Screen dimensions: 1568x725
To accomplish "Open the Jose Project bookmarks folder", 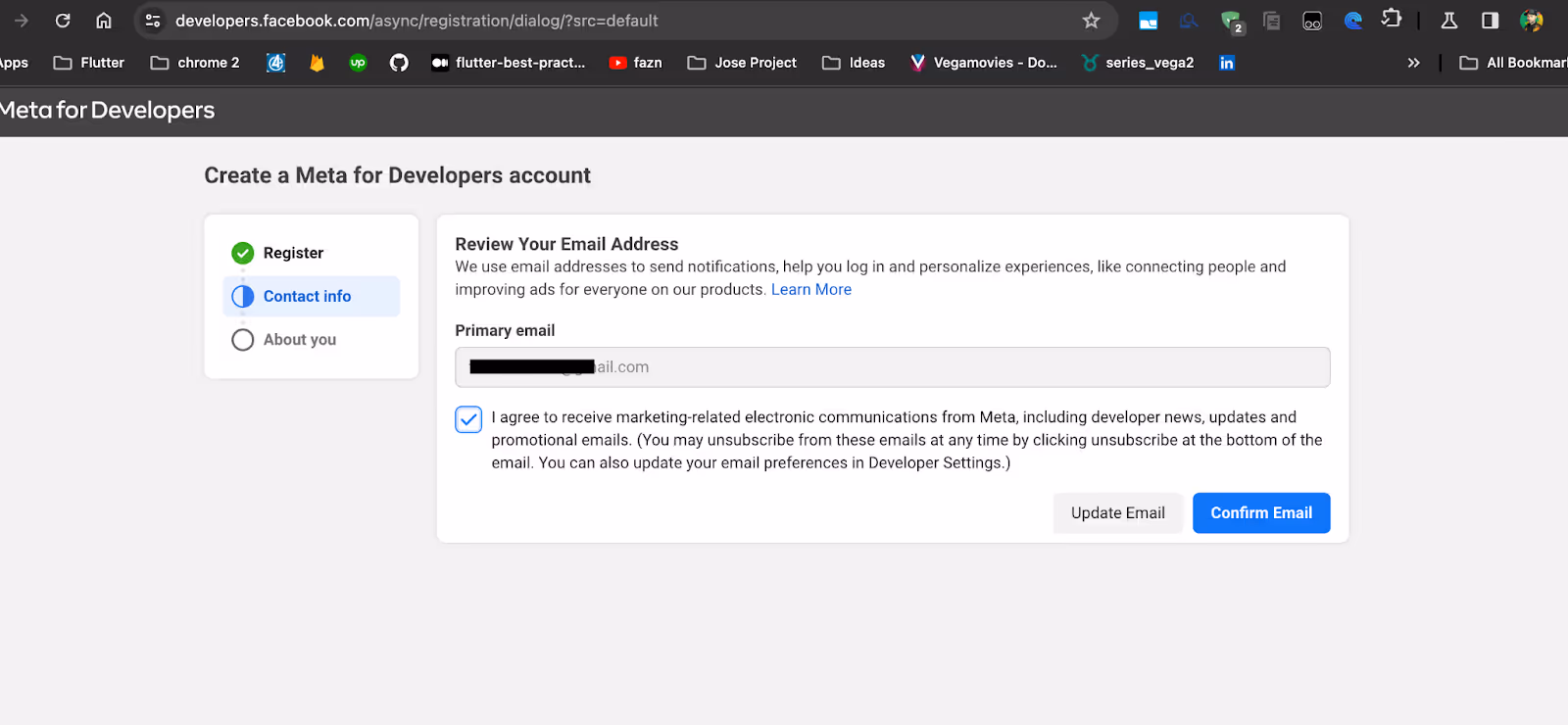I will tap(742, 63).
